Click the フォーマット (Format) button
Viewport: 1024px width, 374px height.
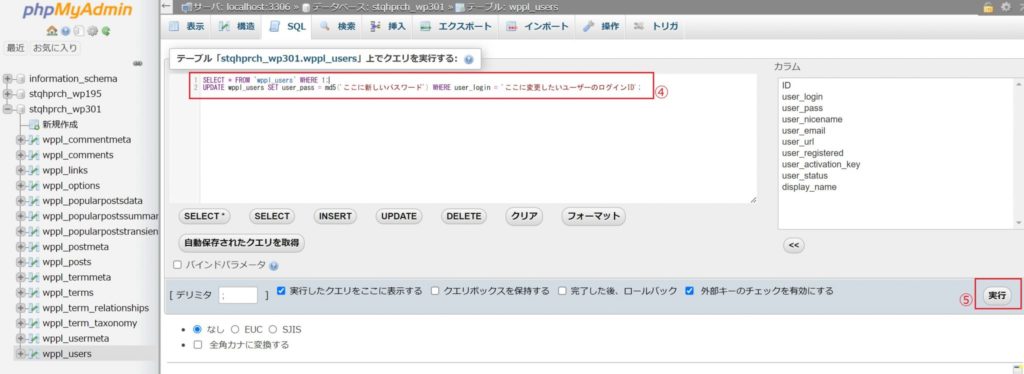tap(593, 216)
